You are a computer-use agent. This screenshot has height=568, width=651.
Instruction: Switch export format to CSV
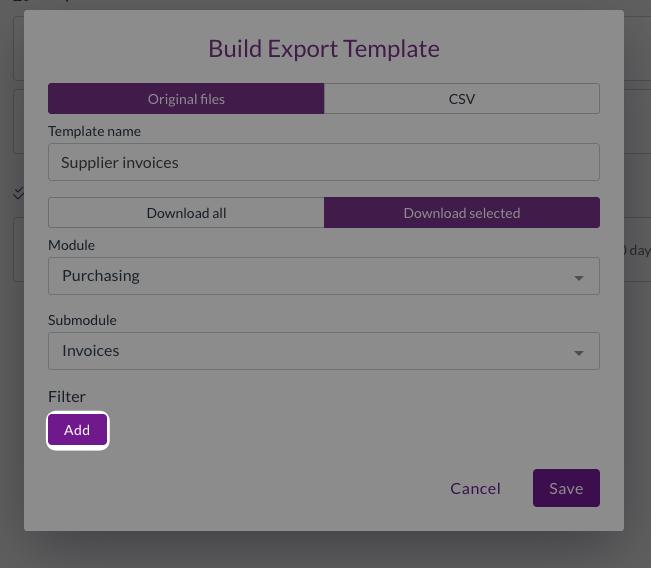[x=461, y=99]
